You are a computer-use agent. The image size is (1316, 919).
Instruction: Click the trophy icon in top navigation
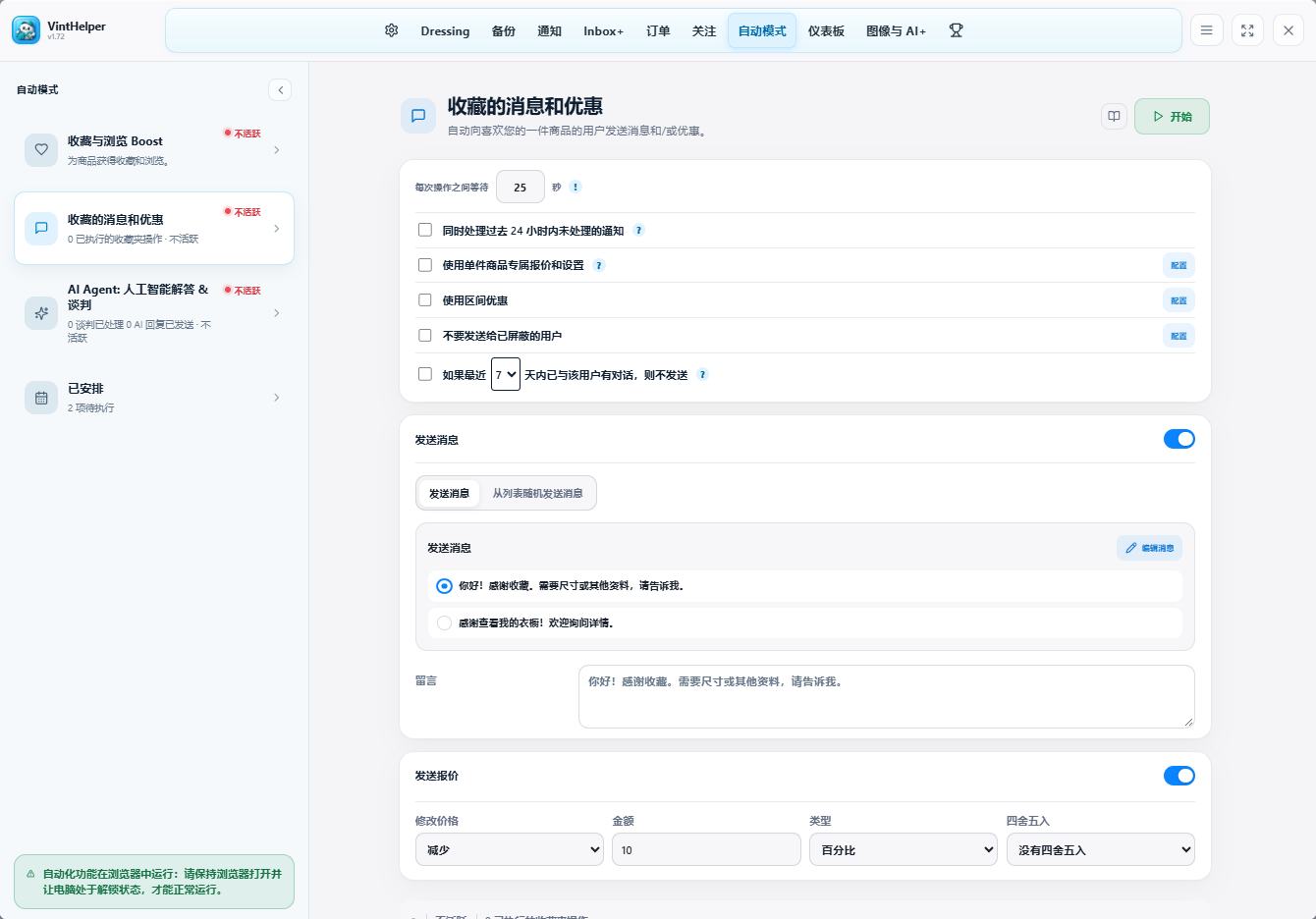(x=956, y=30)
